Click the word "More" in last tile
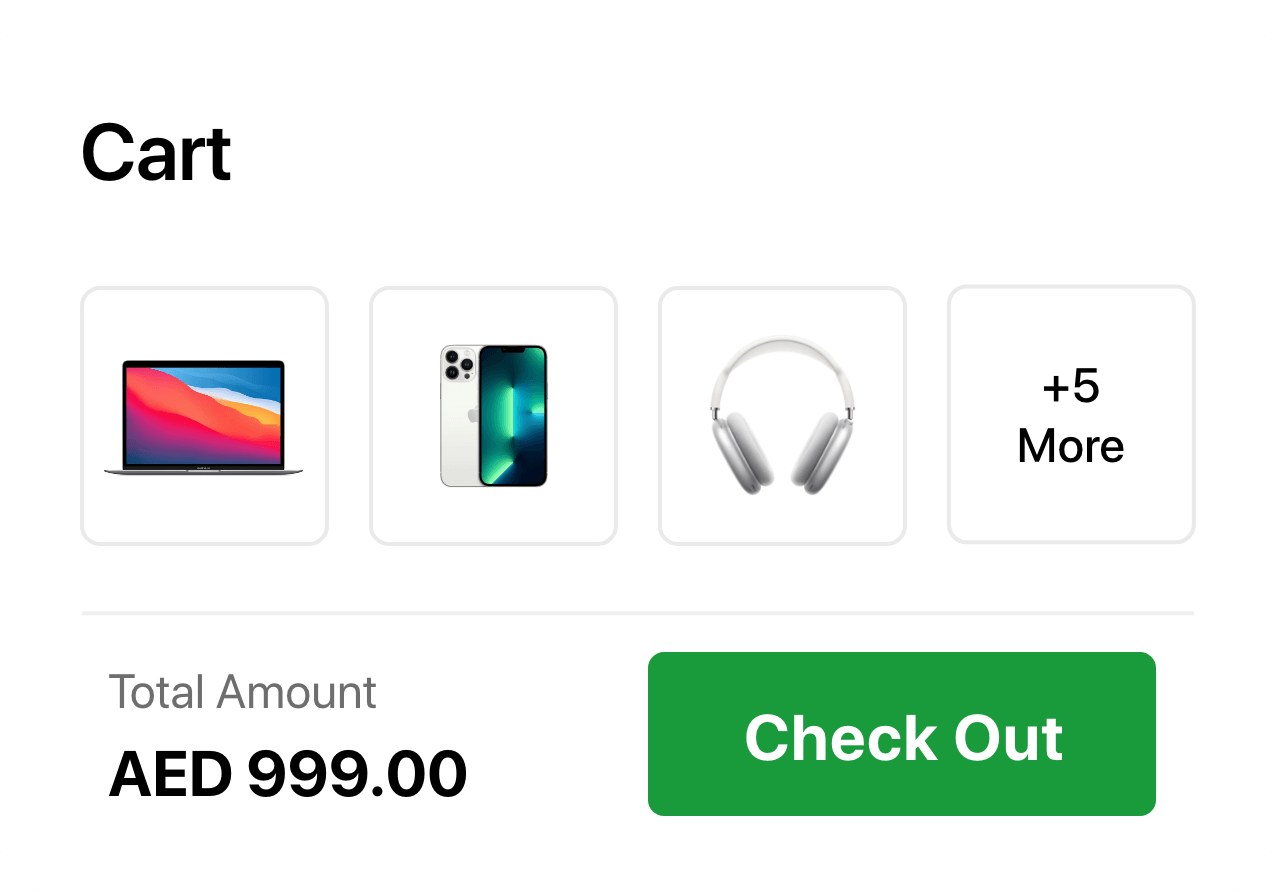 [x=1071, y=446]
